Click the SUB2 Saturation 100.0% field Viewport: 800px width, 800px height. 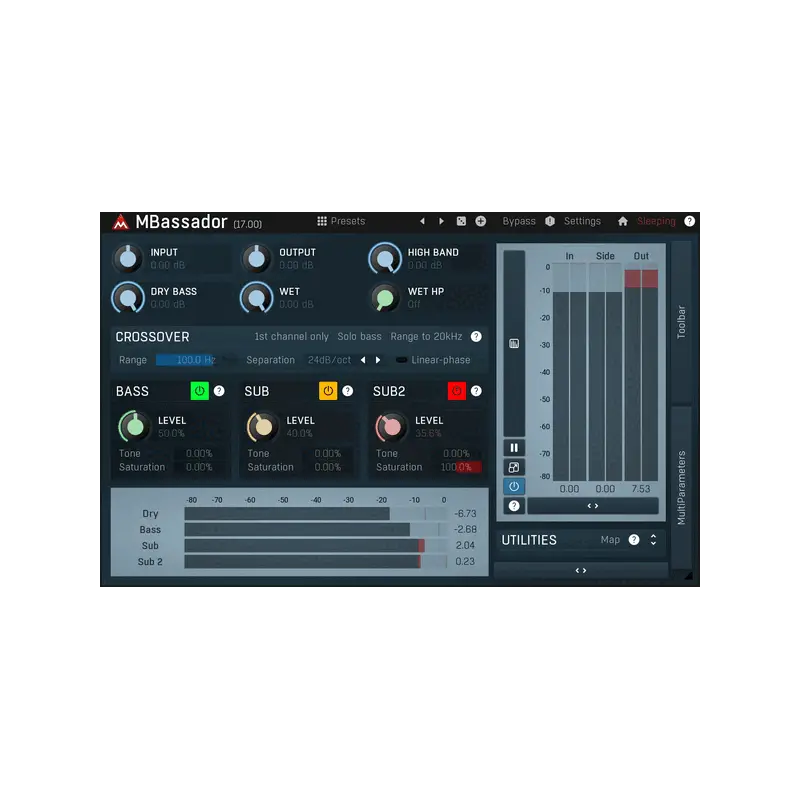click(456, 467)
